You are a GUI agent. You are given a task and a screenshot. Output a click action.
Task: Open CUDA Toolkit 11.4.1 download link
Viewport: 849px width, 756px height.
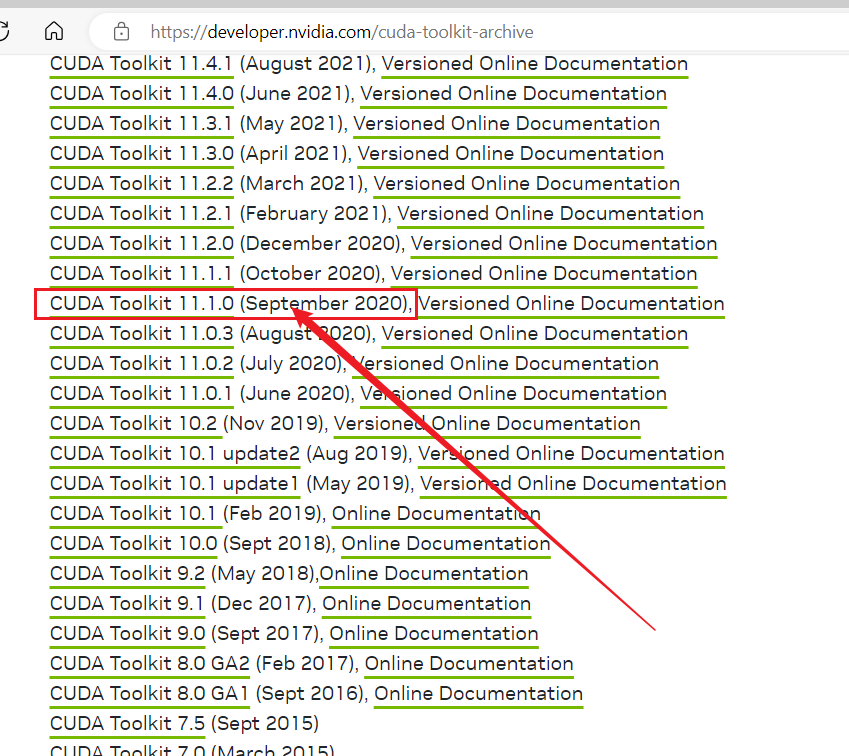click(141, 64)
